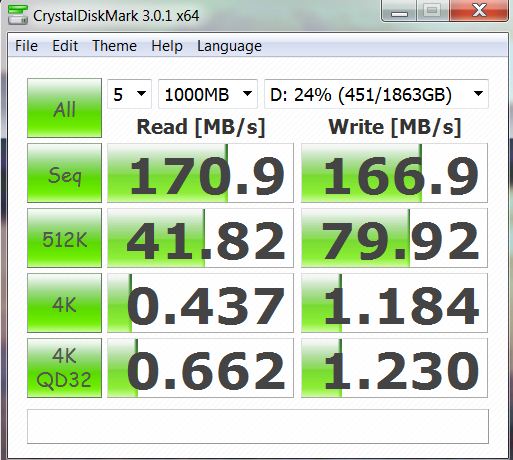513x460 pixels.
Task: Start the 512K benchmark test
Action: (64, 238)
